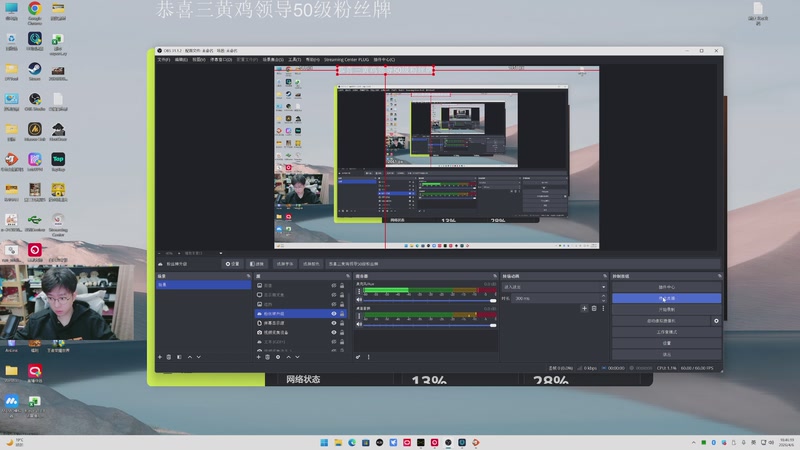Screen dimensions: 800x450
Task: Toggle lock on the 视频采集设备 camera source
Action: pos(342,333)
